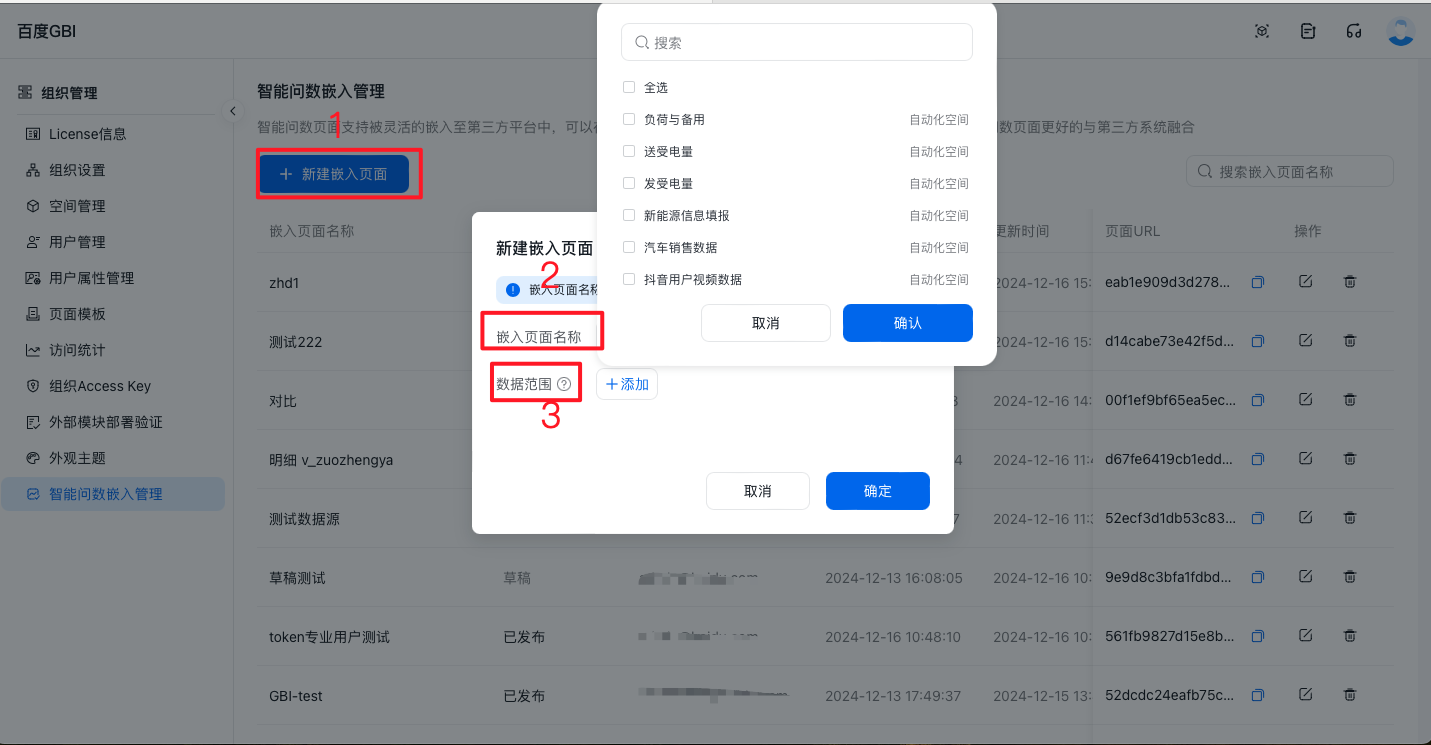Copy URL of the 草稿测试 row
The width and height of the screenshot is (1431, 745).
coord(1259,578)
